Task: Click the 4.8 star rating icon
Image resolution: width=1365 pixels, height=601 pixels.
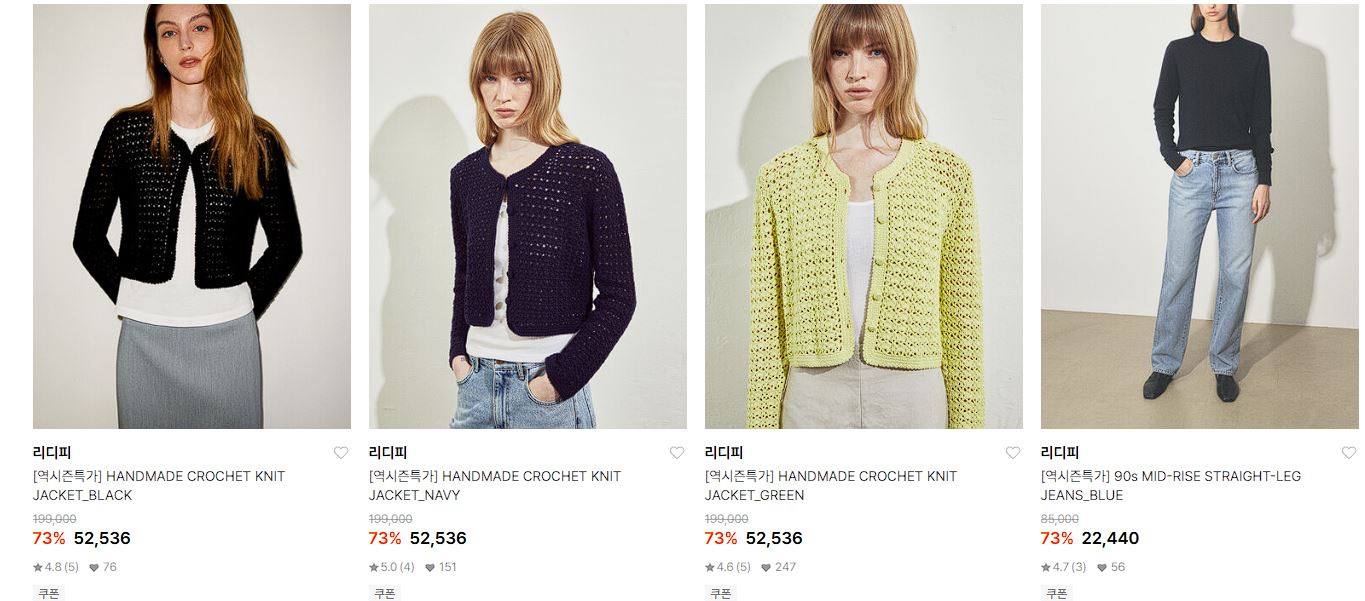Action: tap(38, 567)
